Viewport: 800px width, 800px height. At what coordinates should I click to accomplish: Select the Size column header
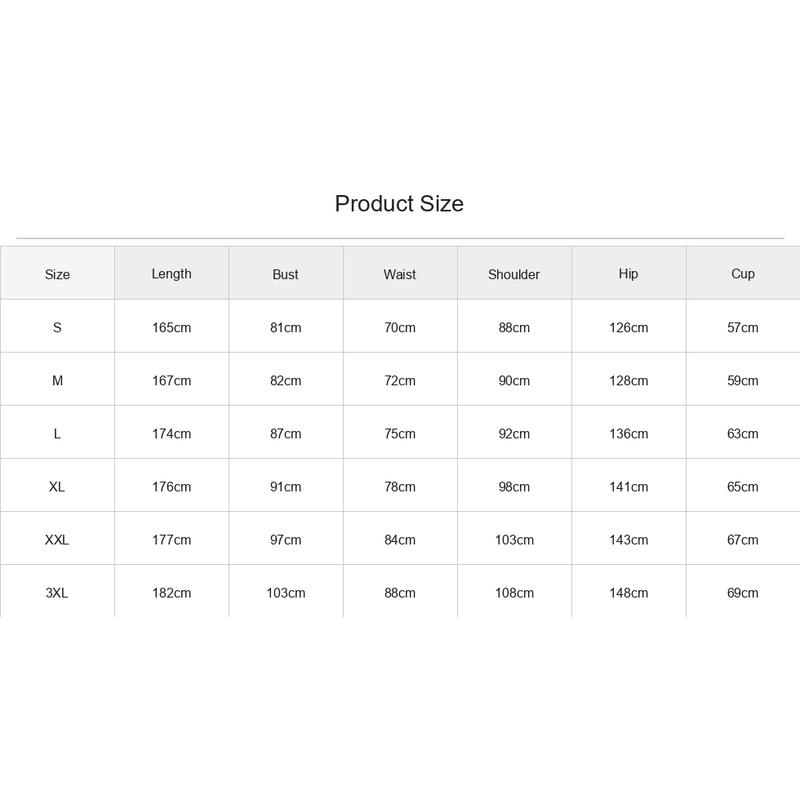click(x=57, y=274)
